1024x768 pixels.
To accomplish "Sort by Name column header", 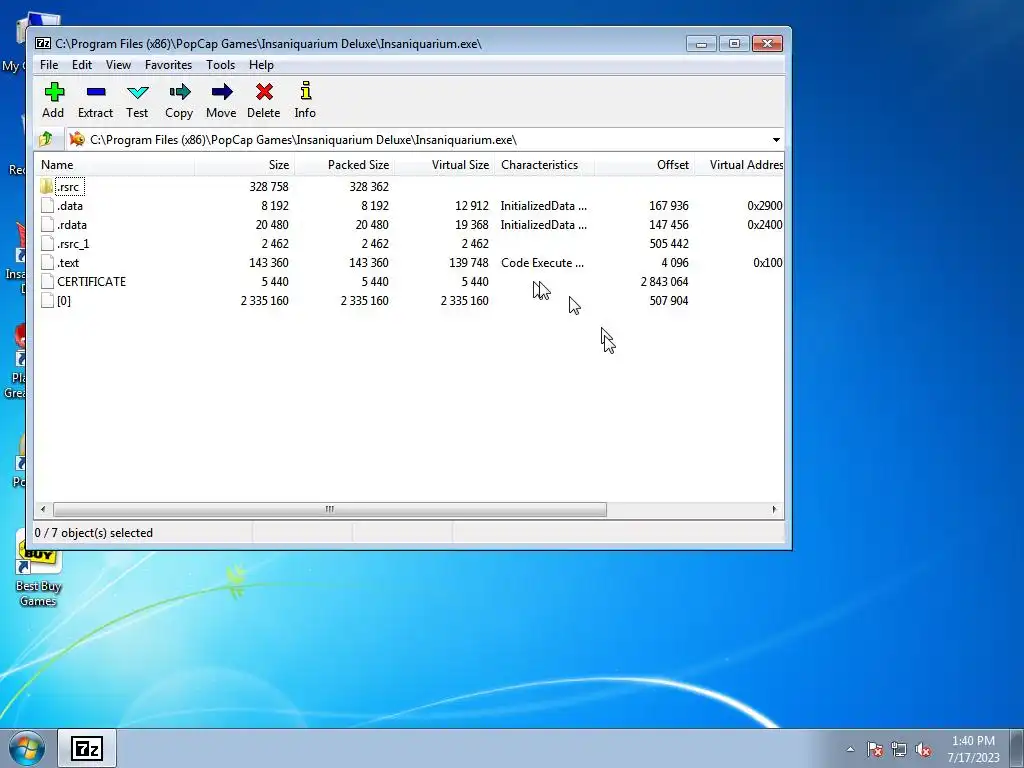I will (x=114, y=165).
